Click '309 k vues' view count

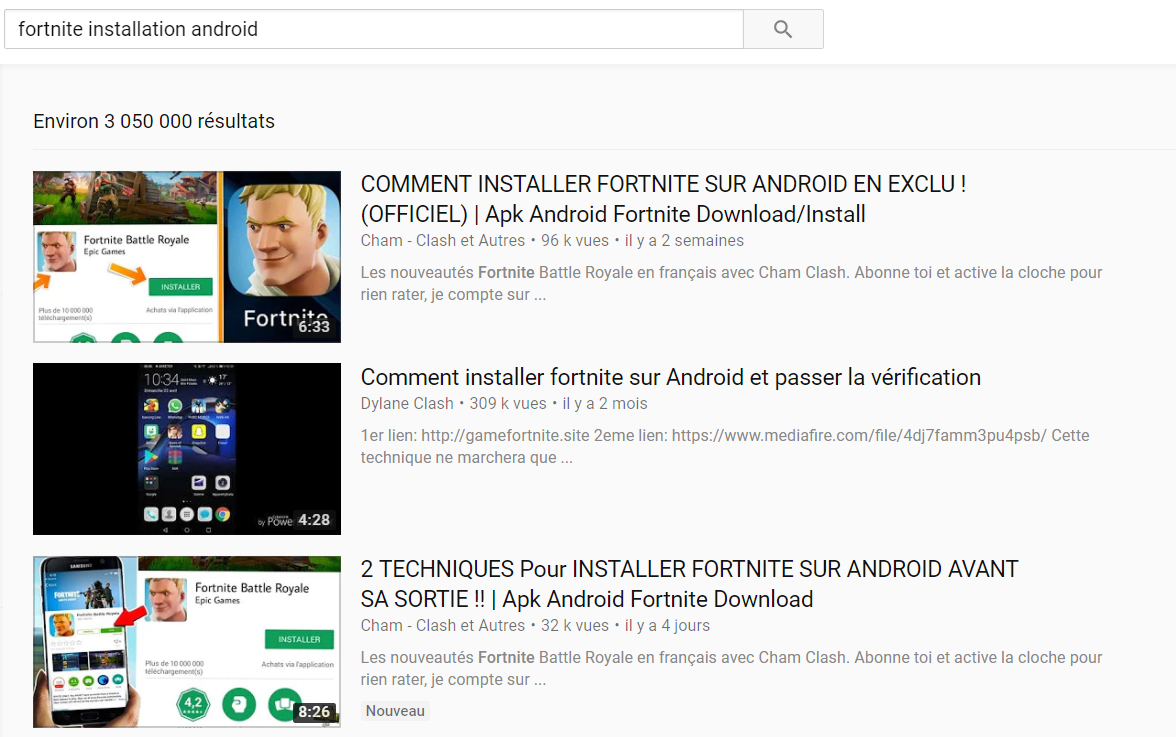tap(508, 403)
